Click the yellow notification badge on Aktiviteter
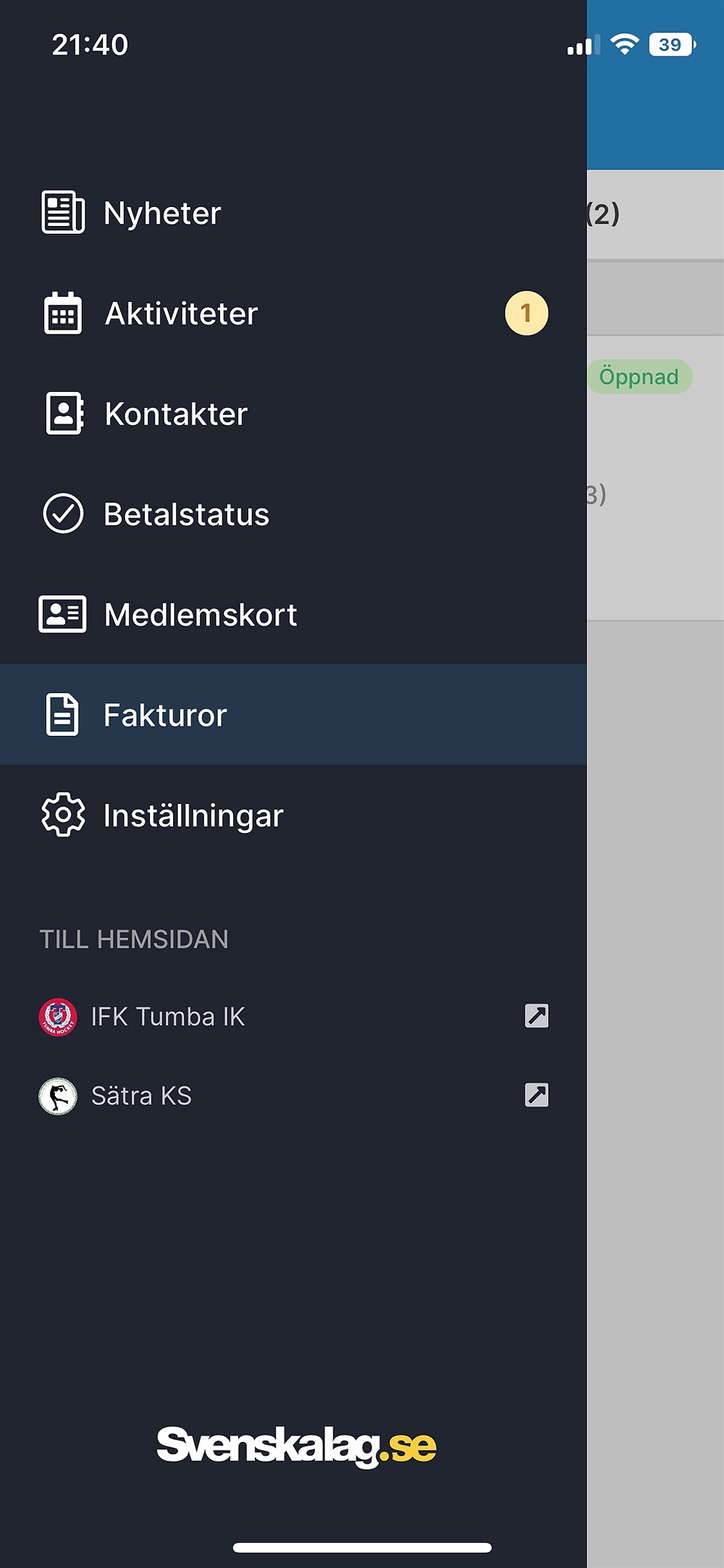Viewport: 724px width, 1568px height. click(526, 313)
